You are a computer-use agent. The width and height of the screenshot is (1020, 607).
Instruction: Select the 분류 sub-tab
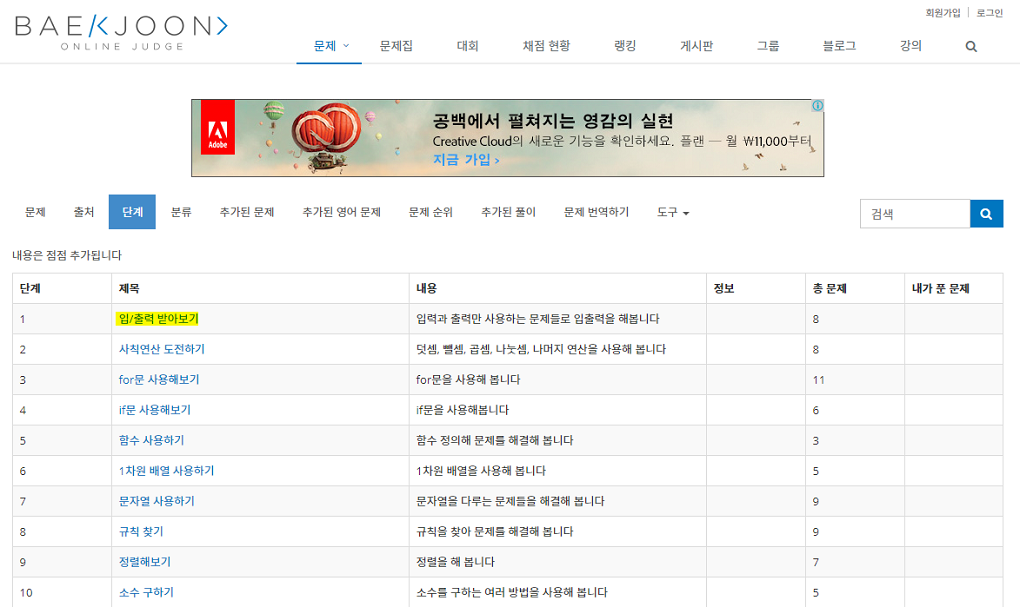181,212
